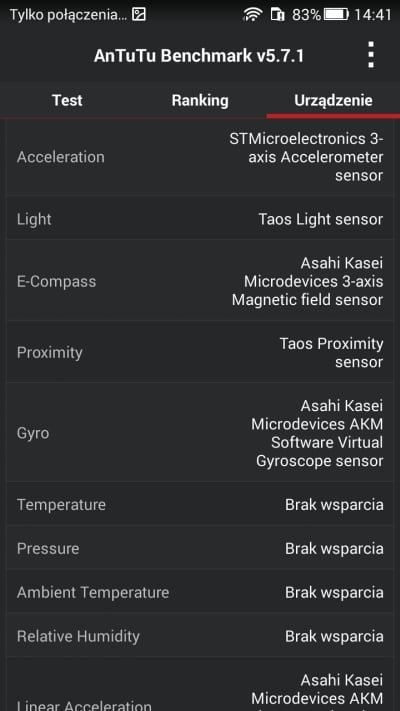Switch to the Ranking tab
400x711 pixels.
point(200,100)
